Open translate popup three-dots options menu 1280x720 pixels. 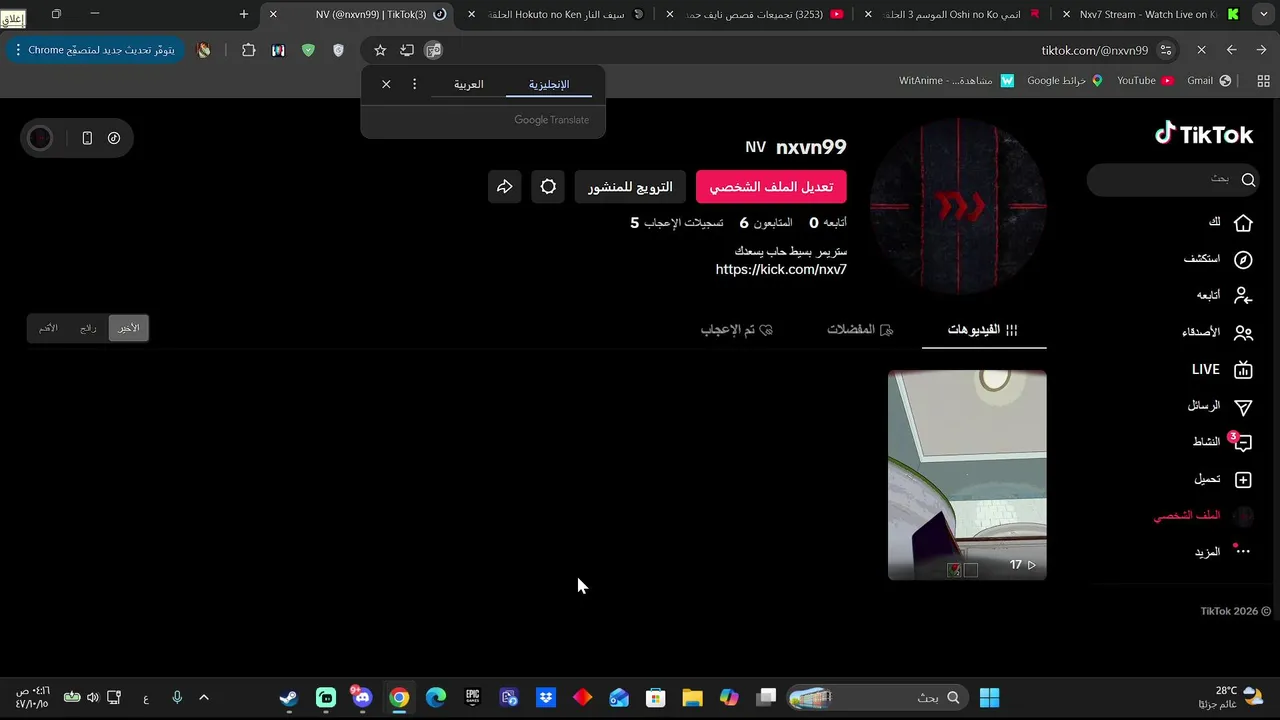pyautogui.click(x=414, y=84)
